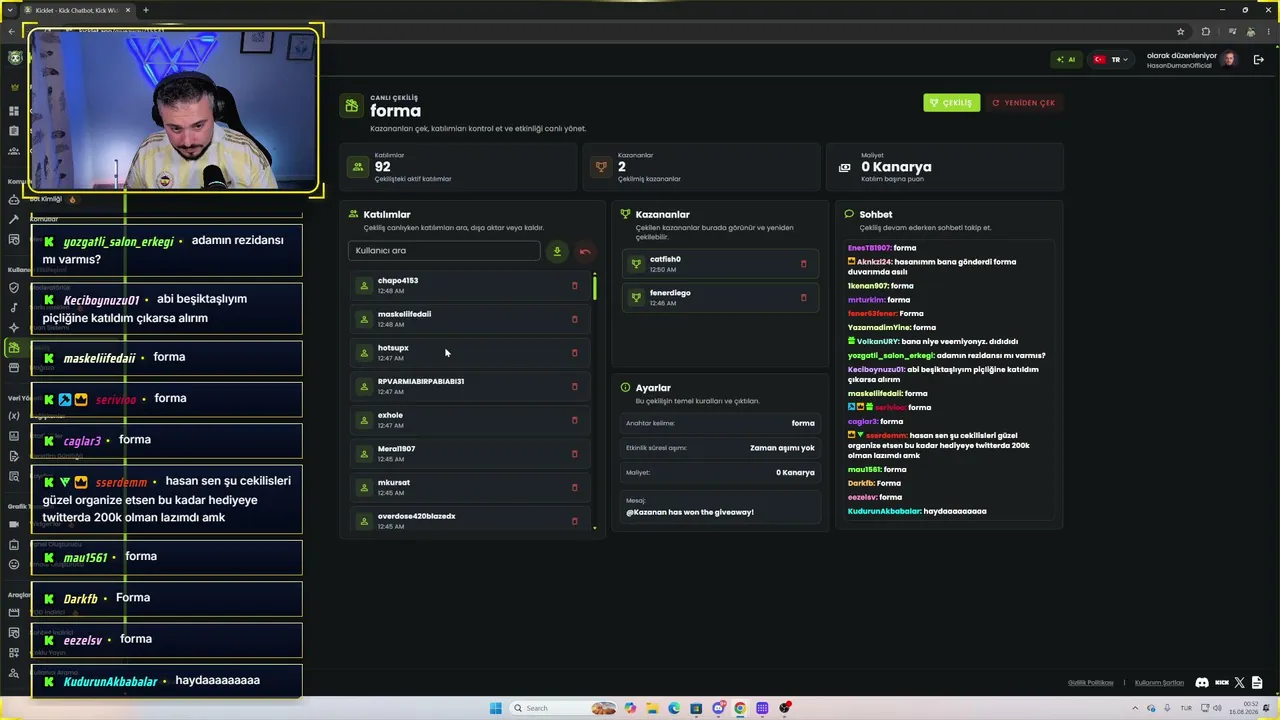Viewport: 1280px width, 720px height.
Task: Click the Zaman aşımı yok setting value
Action: pos(782,448)
